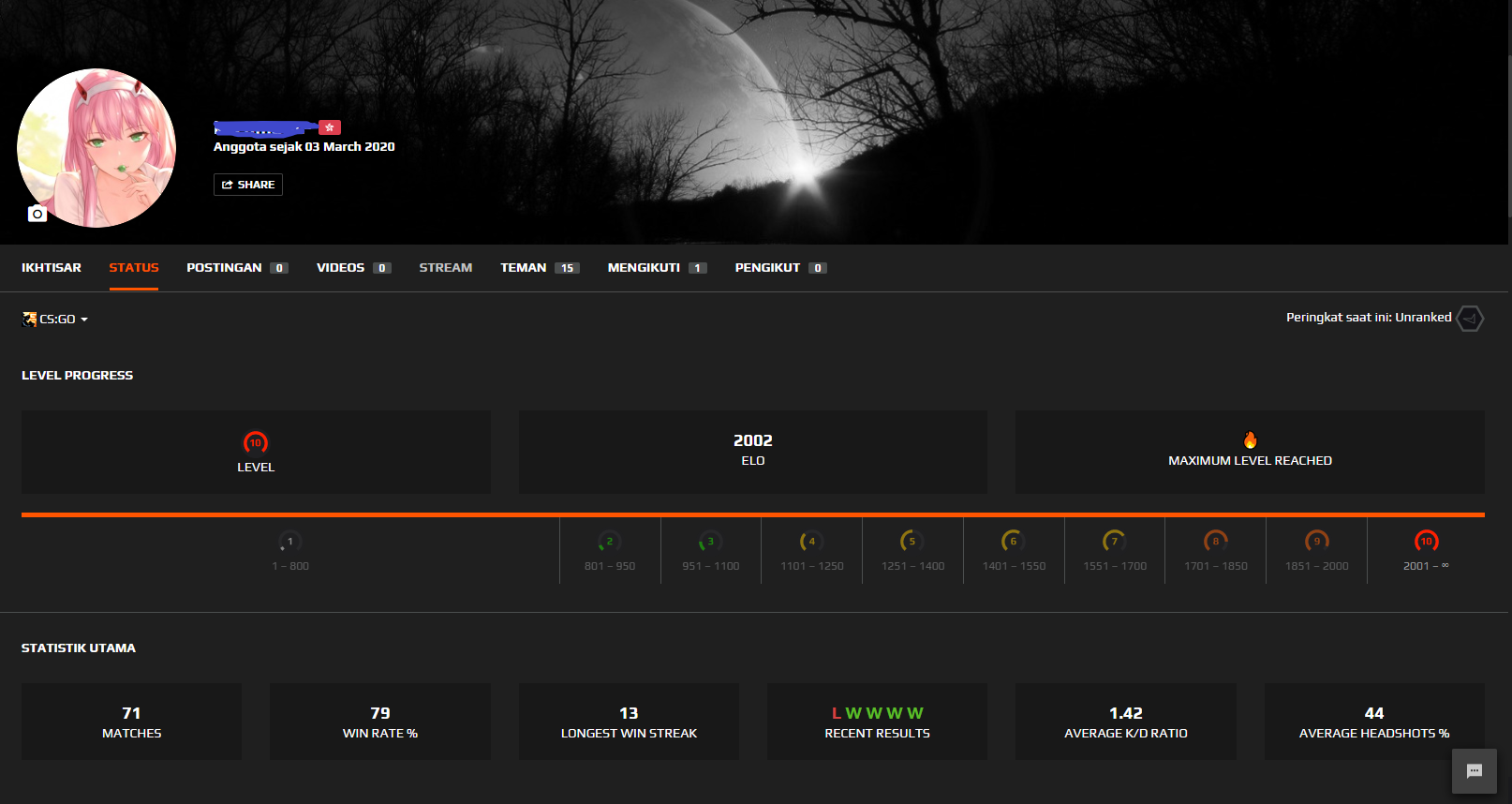
Task: Click the level 10 icon in the progress scale
Action: 1426,541
